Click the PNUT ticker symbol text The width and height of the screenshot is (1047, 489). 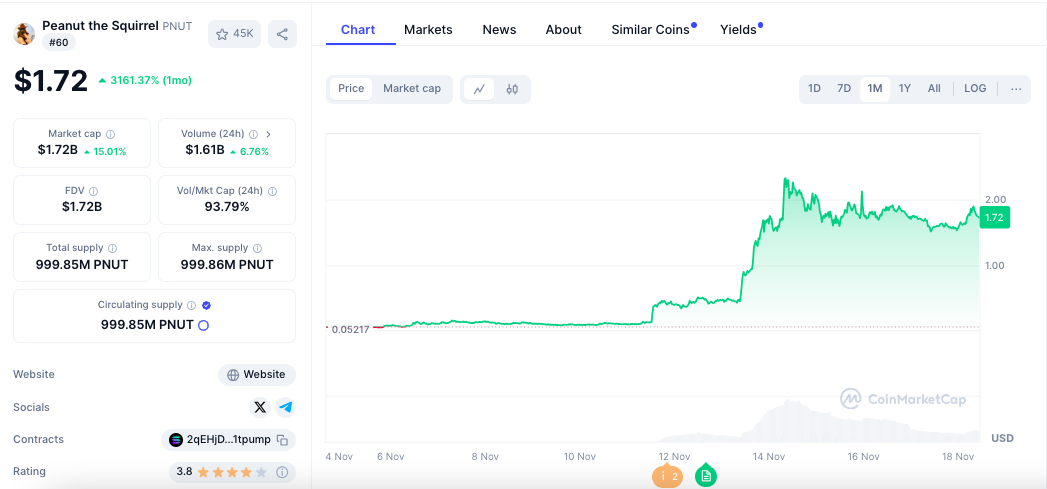[x=177, y=26]
